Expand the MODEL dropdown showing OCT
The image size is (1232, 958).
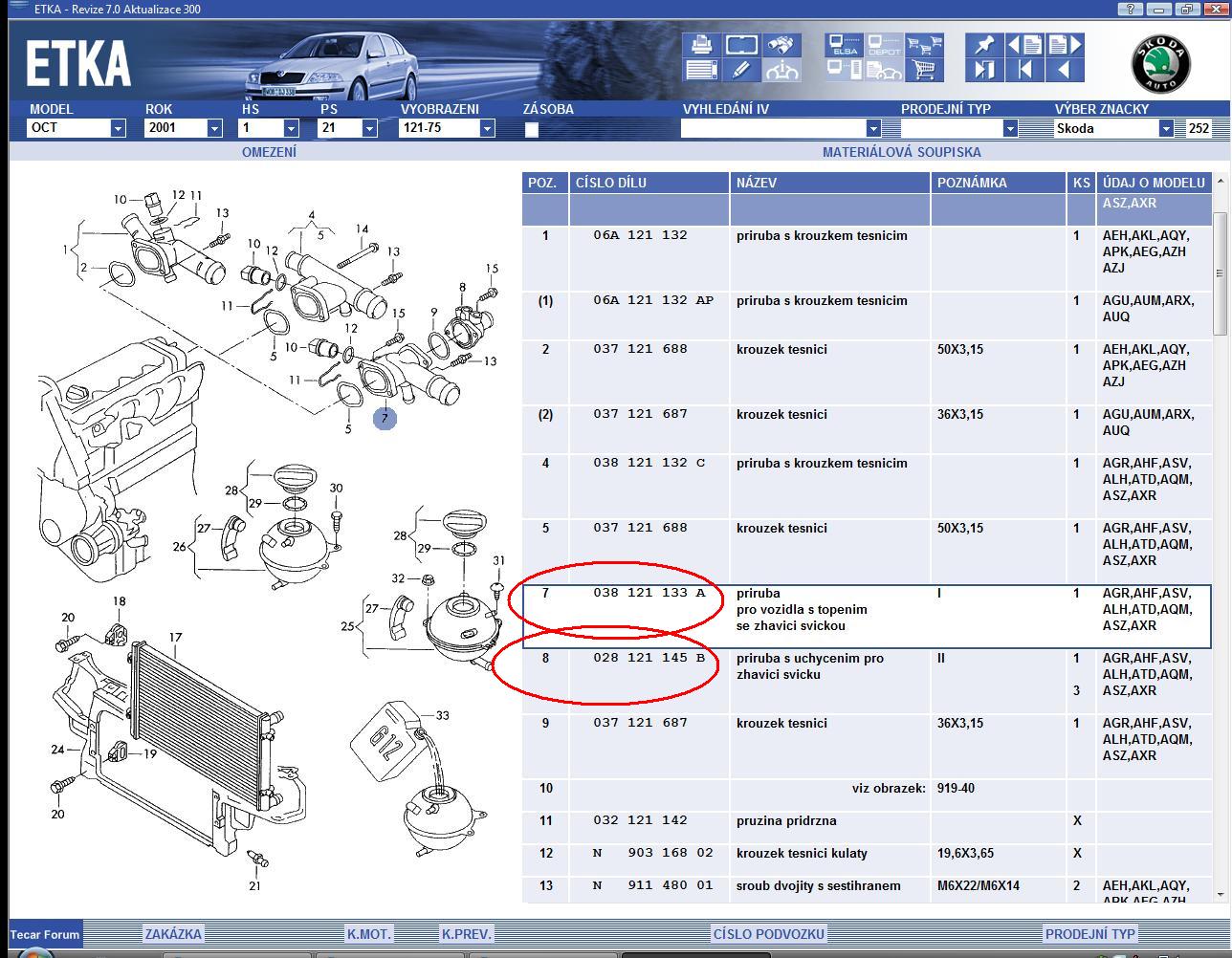click(118, 128)
